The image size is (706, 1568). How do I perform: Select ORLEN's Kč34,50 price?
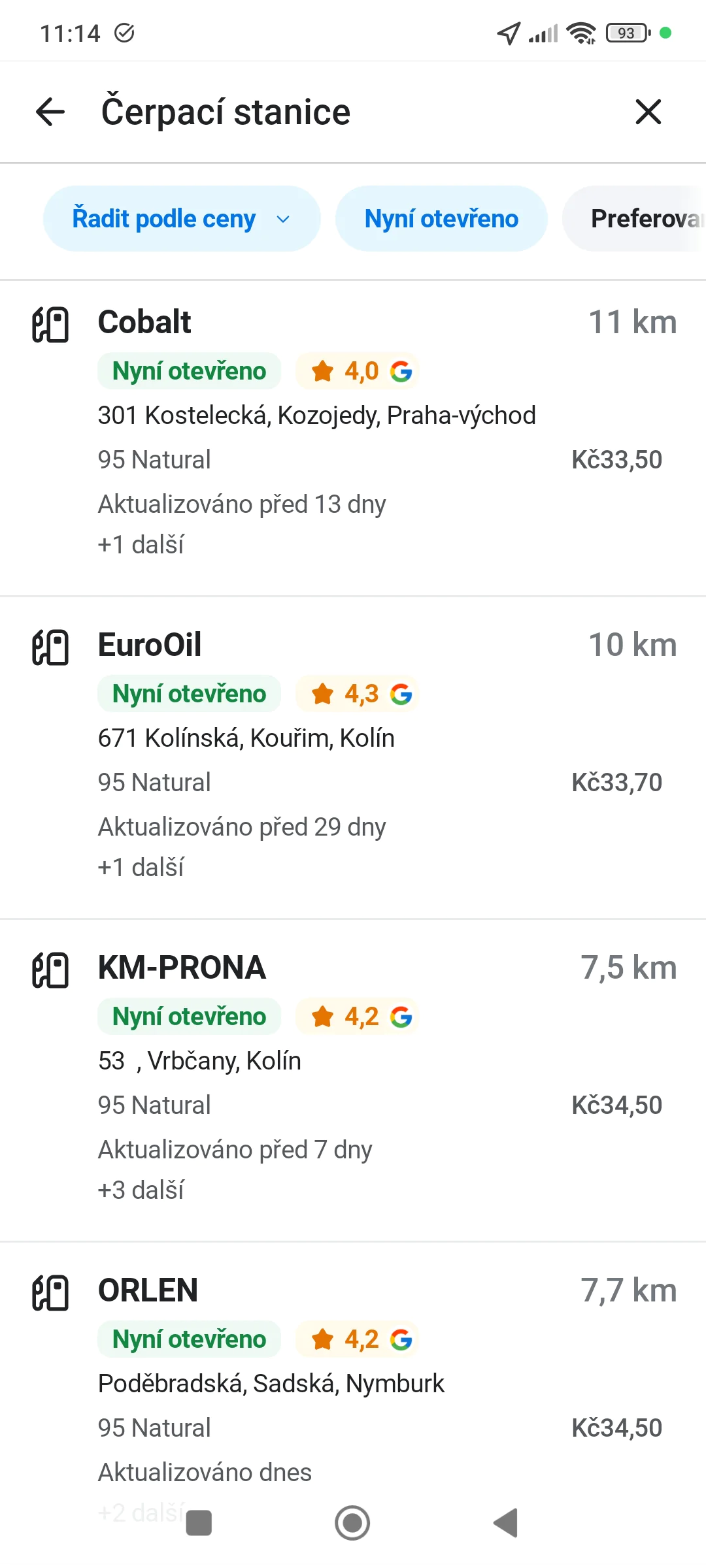pyautogui.click(x=616, y=1428)
